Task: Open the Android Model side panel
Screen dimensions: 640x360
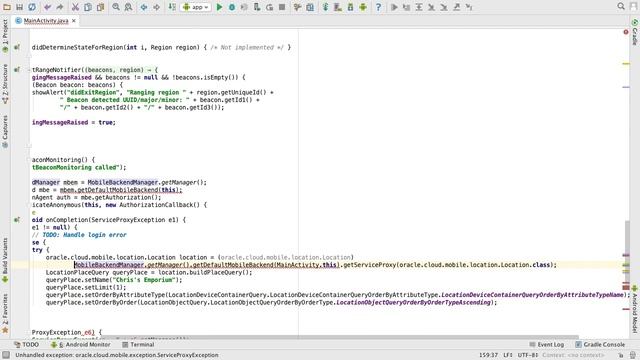Action: [635, 309]
